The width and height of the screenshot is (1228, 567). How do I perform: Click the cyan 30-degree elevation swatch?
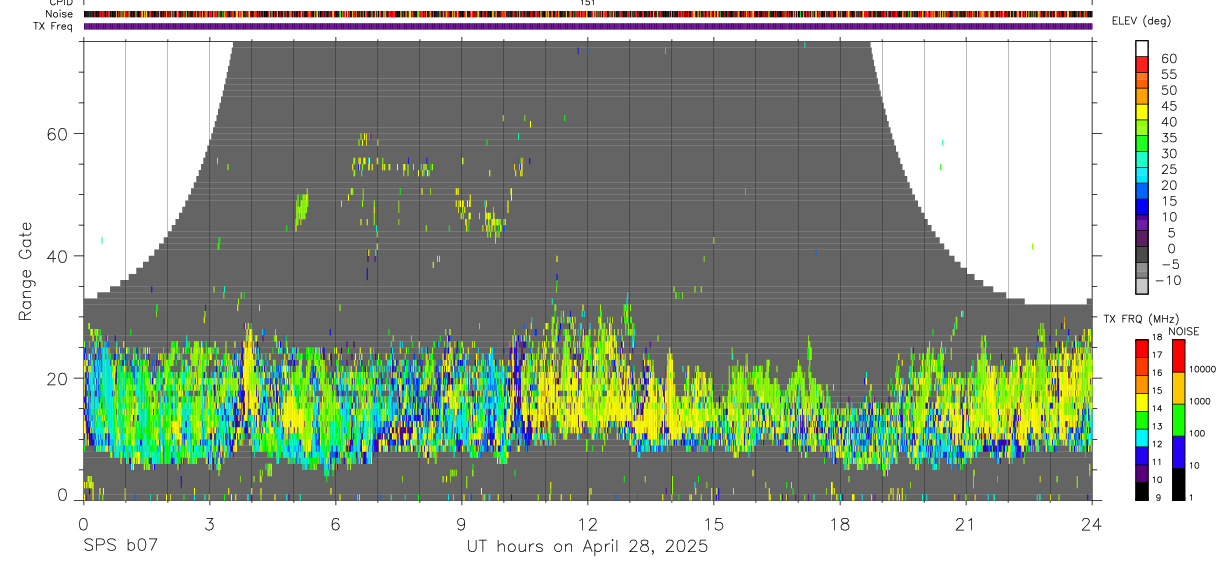point(1142,160)
